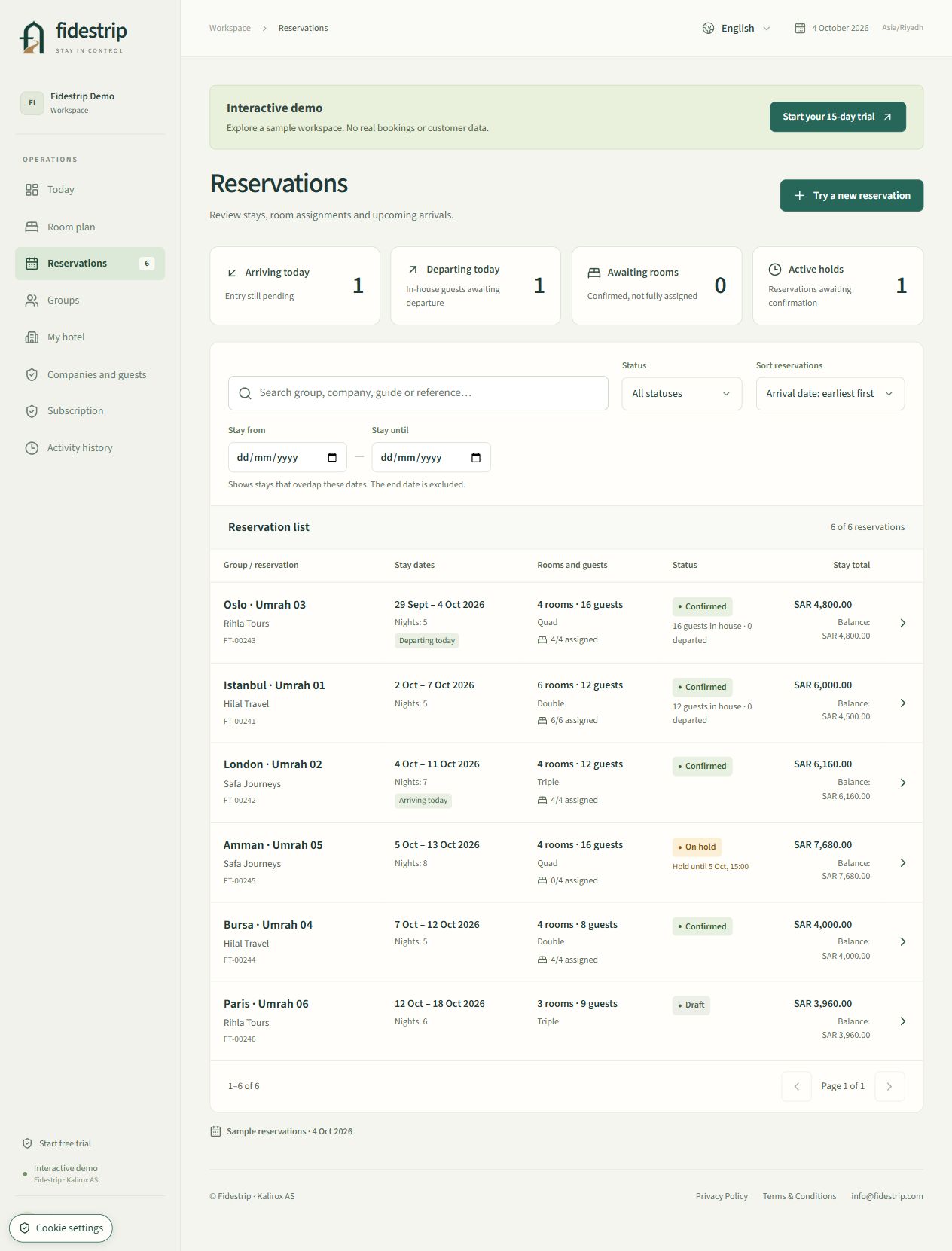The height and width of the screenshot is (1251, 952).
Task: Click the next page arrow button
Action: tap(889, 1086)
